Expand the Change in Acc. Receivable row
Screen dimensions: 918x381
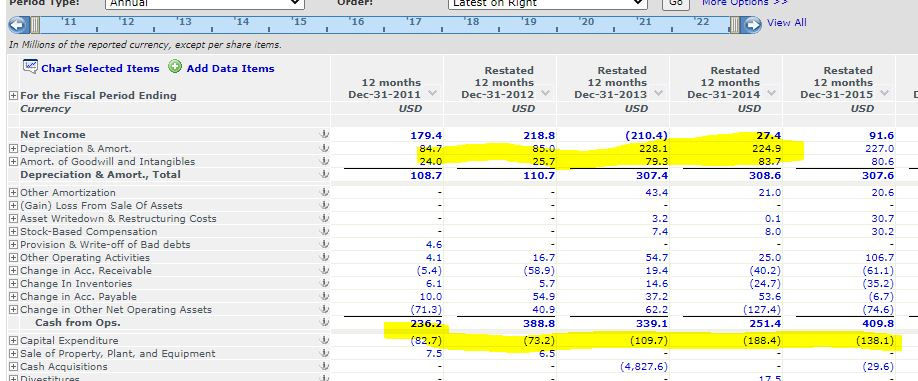[x=13, y=270]
